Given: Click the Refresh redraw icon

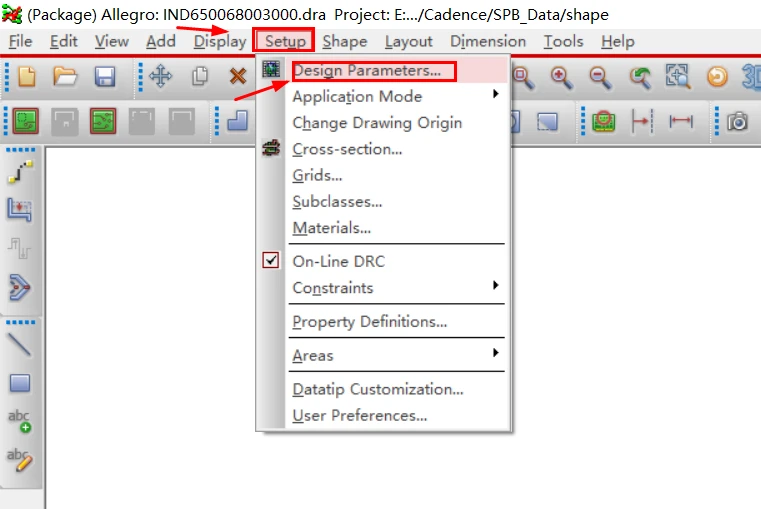Looking at the screenshot, I should (x=717, y=77).
